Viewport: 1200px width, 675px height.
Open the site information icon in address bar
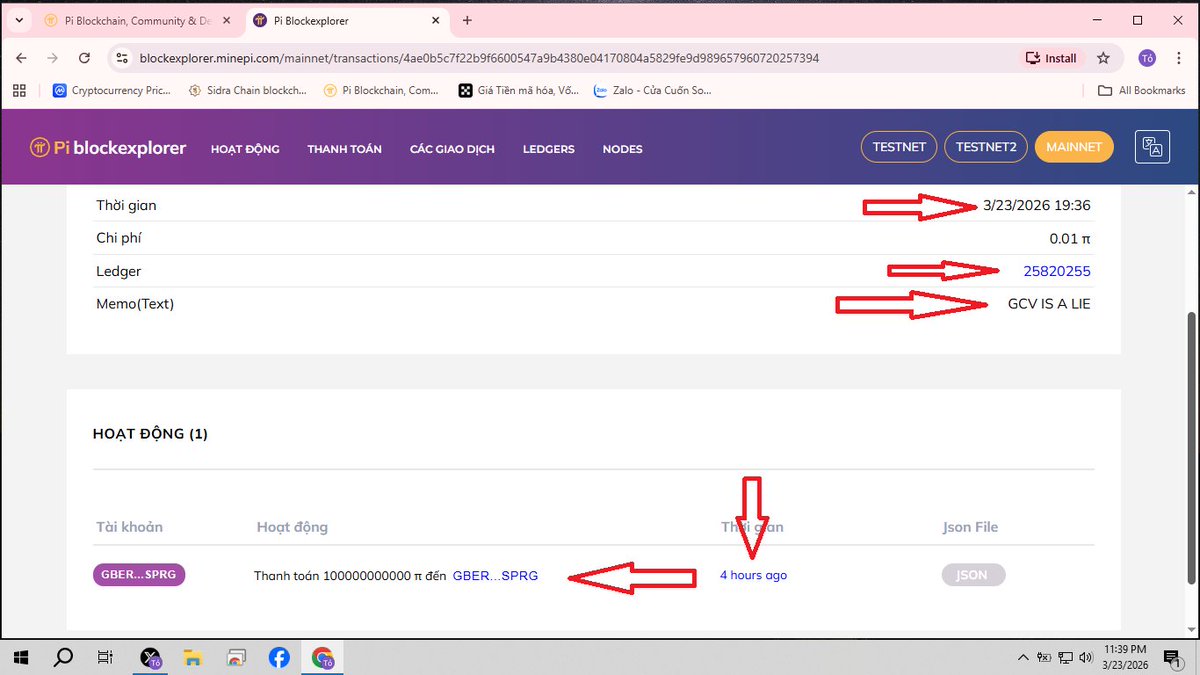pos(122,58)
